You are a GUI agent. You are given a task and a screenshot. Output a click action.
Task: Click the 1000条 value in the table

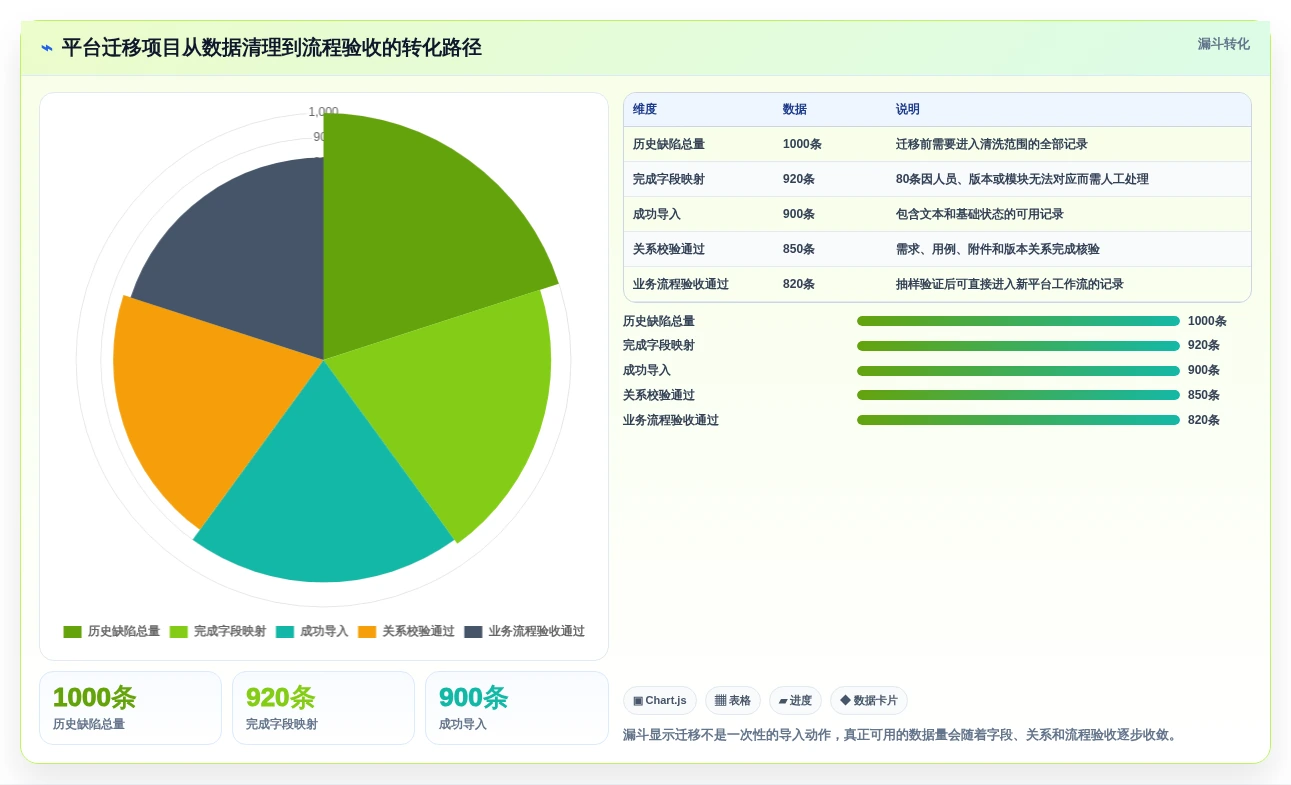pyautogui.click(x=802, y=144)
